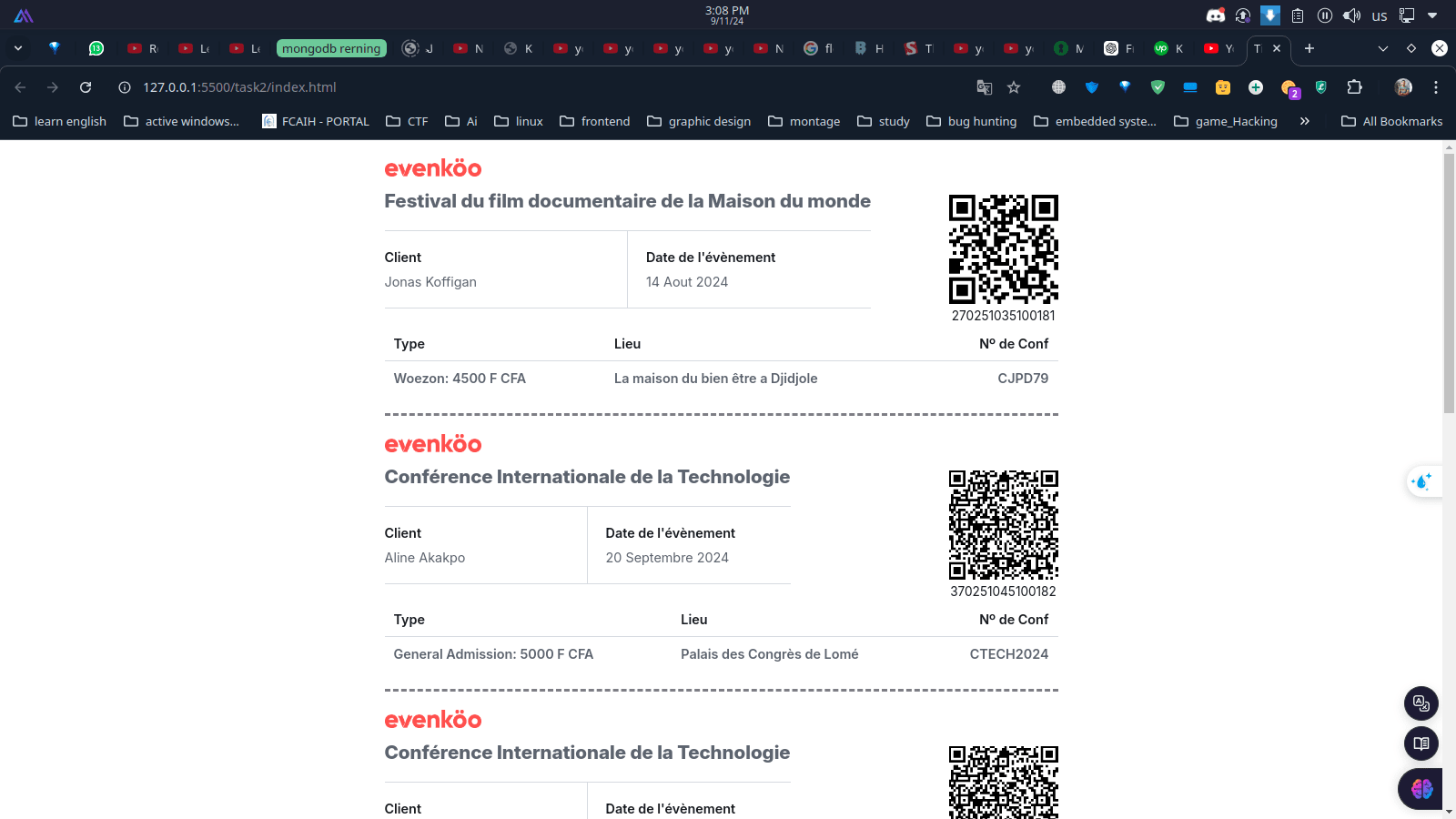Click the QR code numbered 370251045100182
Screen dimensions: 1456x819
coord(1004,525)
